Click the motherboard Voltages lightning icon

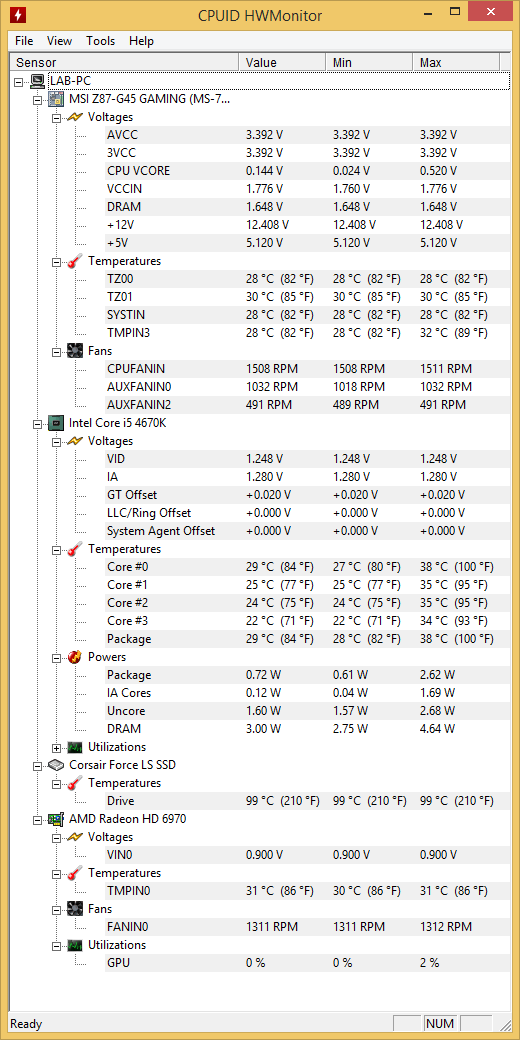pyautogui.click(x=75, y=117)
